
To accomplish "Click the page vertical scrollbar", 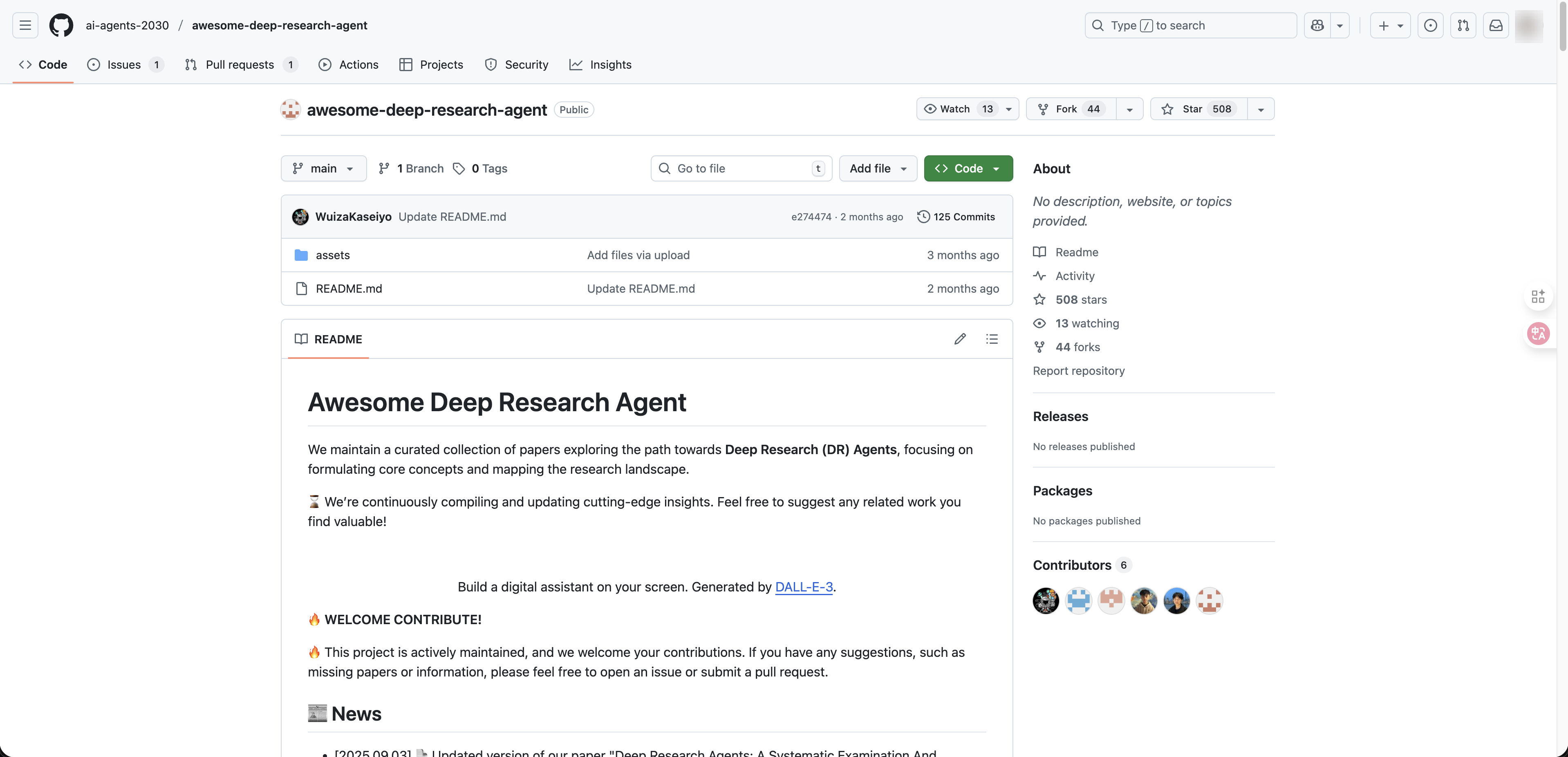I will pos(1562,27).
